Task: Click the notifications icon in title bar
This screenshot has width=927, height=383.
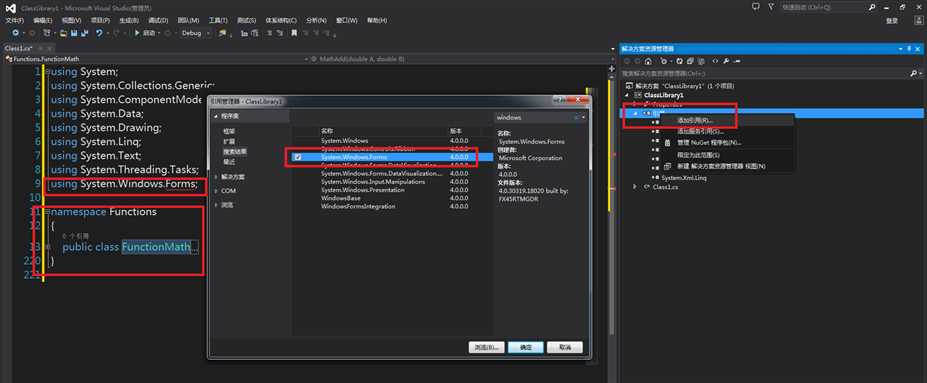Action: (x=755, y=7)
